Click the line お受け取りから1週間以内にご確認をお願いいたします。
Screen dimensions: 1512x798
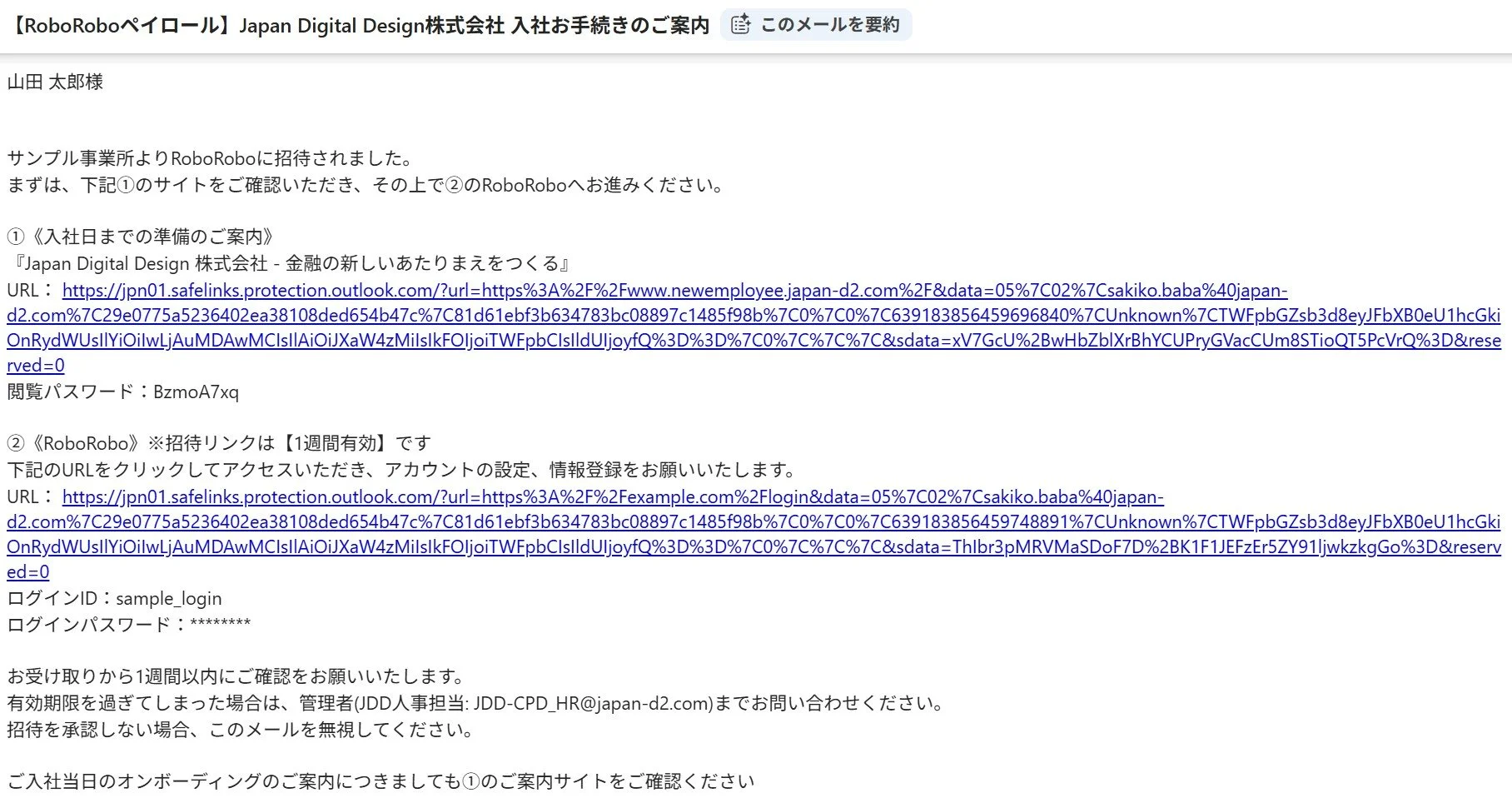click(x=236, y=676)
